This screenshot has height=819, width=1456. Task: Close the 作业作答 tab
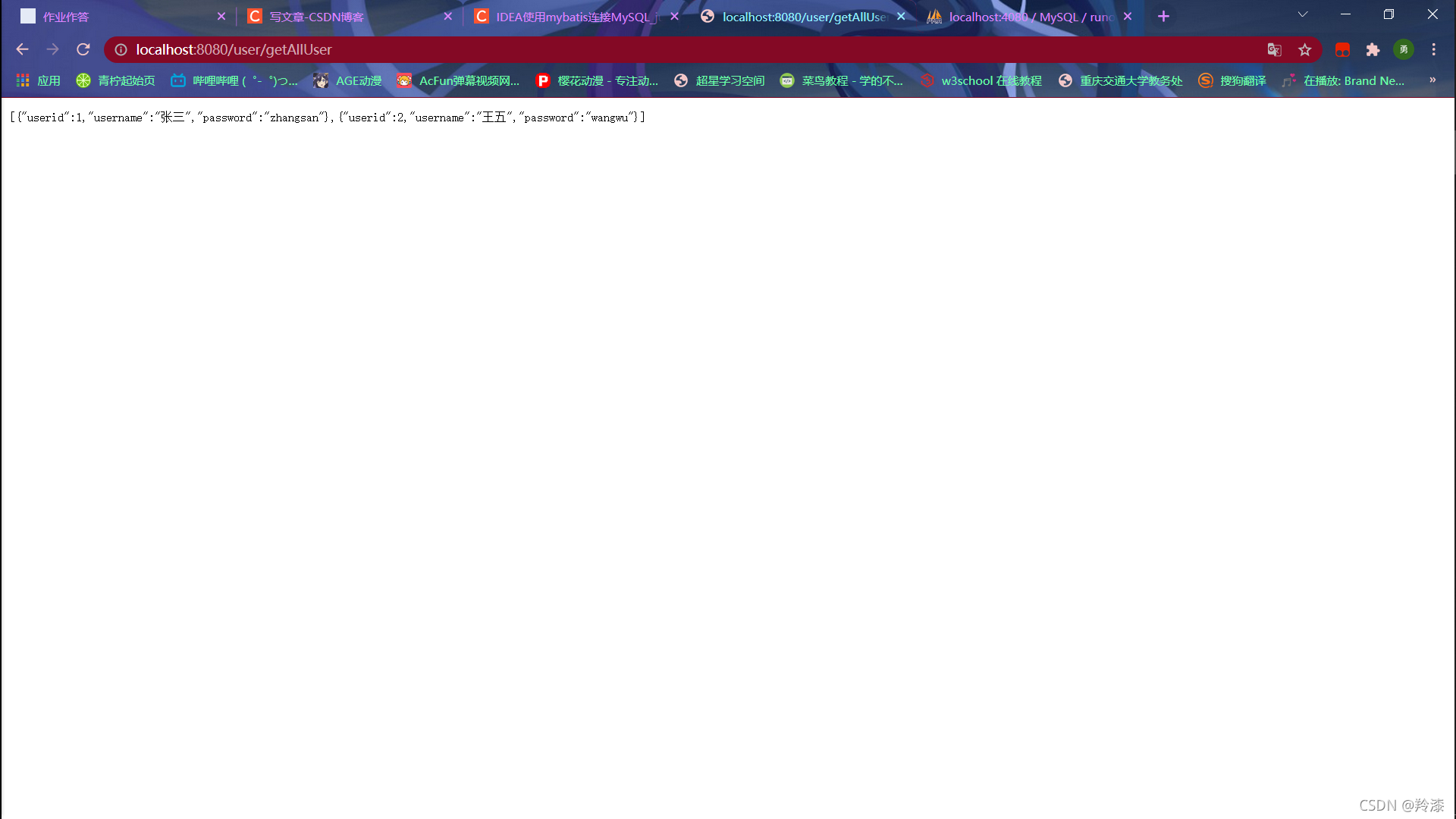(x=221, y=16)
